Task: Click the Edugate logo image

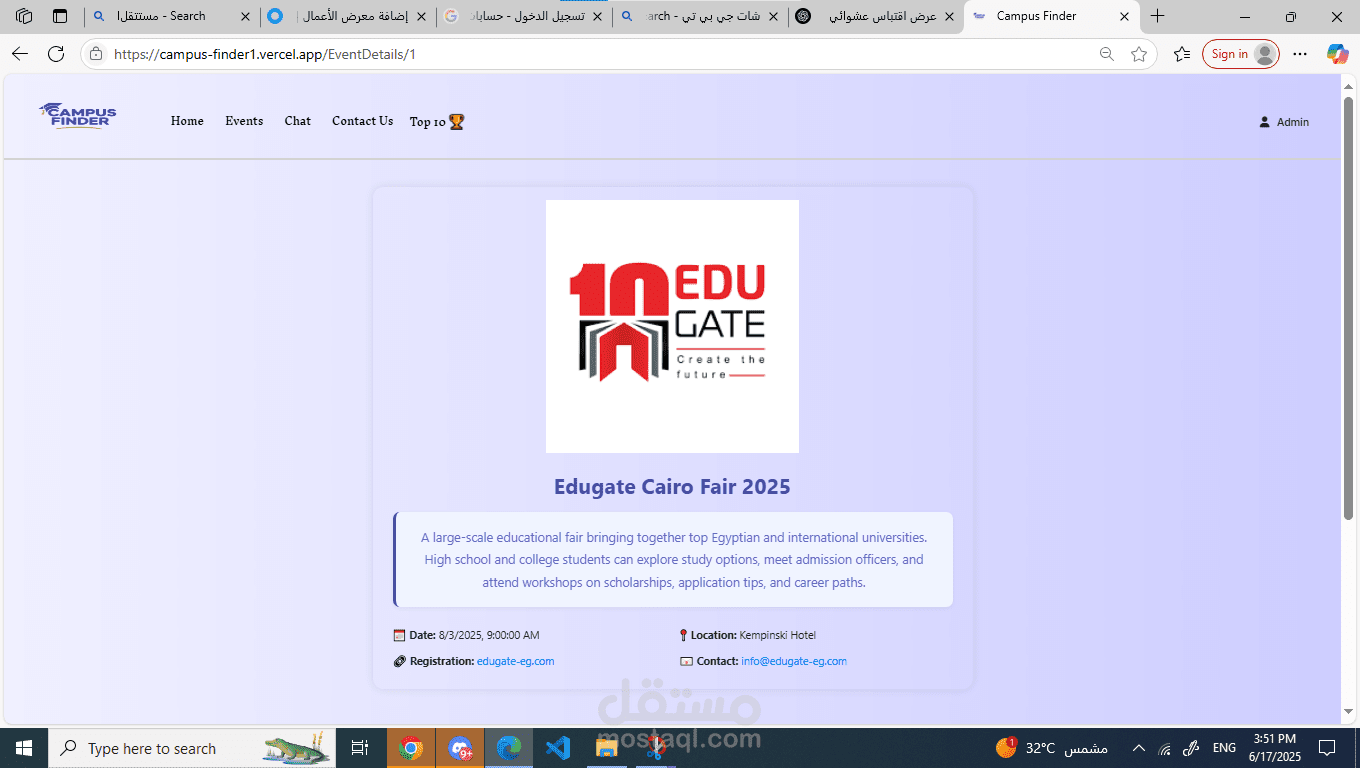Action: pos(672,326)
